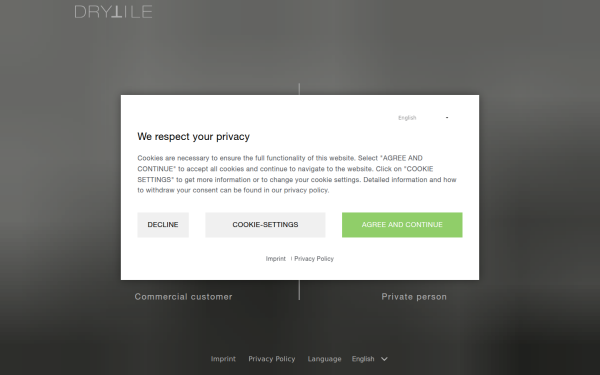Image resolution: width=600 pixels, height=375 pixels.
Task: Open the footer Imprint link
Action: pos(223,359)
